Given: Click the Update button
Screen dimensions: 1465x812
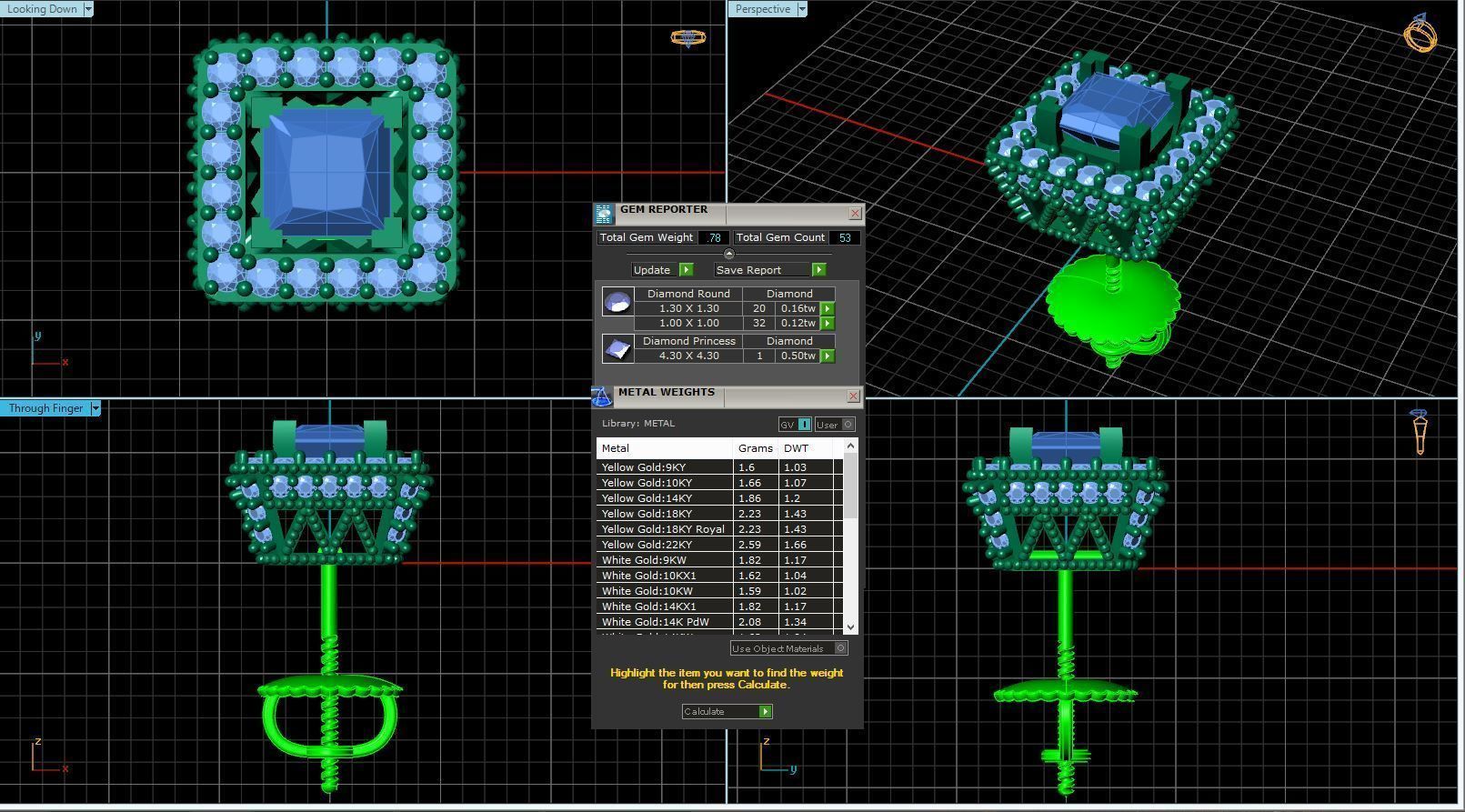Looking at the screenshot, I should [x=663, y=270].
